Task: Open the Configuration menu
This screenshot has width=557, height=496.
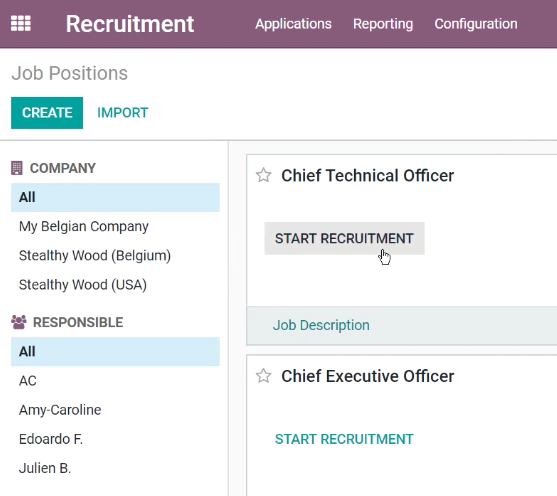Action: point(476,24)
